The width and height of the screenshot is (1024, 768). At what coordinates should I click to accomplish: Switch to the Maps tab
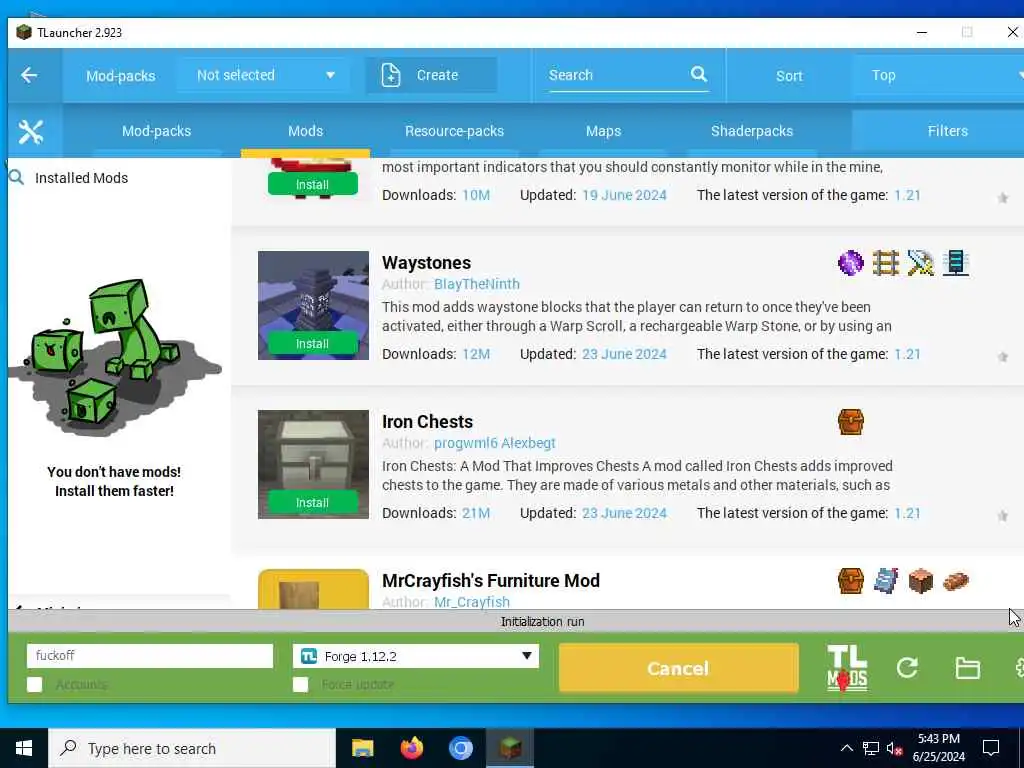pyautogui.click(x=603, y=131)
